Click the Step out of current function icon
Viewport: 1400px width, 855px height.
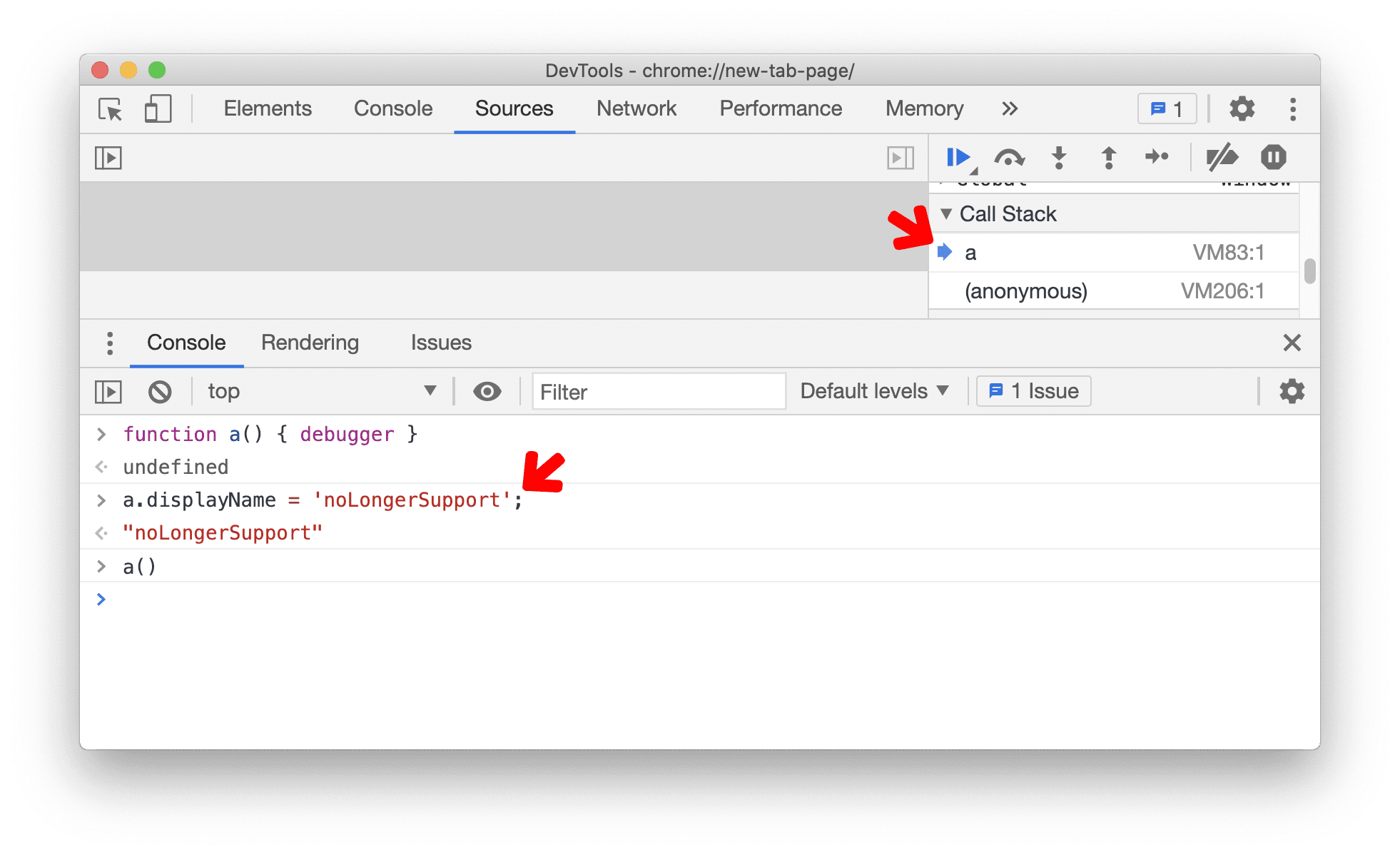click(x=1107, y=157)
